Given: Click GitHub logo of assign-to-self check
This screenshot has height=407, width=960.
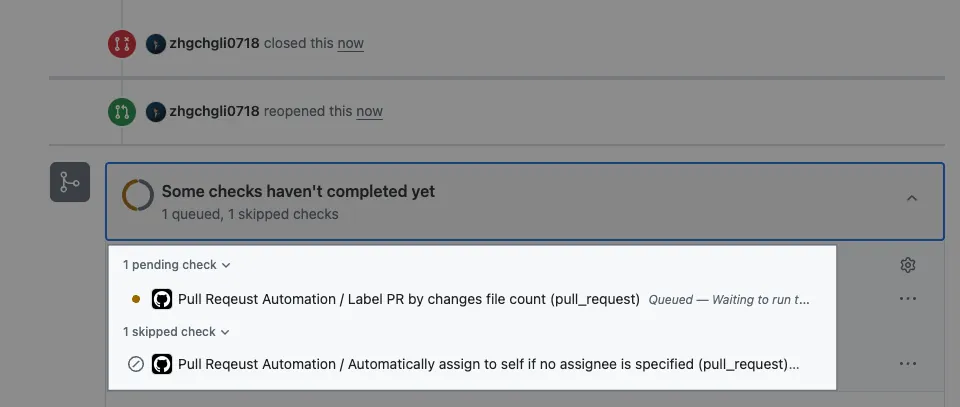Looking at the screenshot, I should click(x=162, y=364).
